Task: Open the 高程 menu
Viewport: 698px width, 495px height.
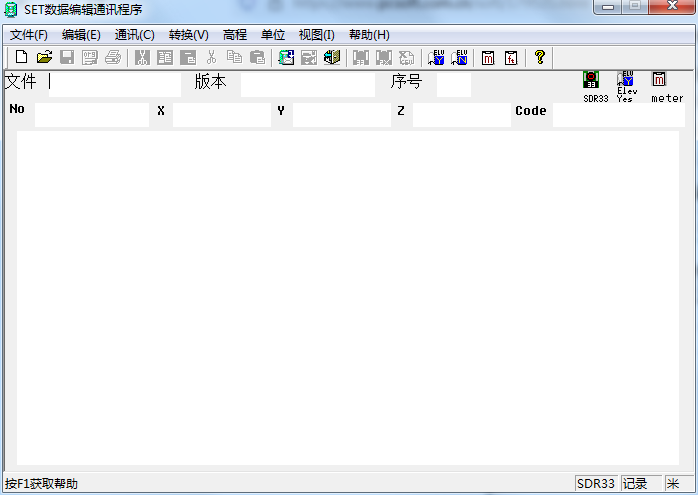Action: 235,35
